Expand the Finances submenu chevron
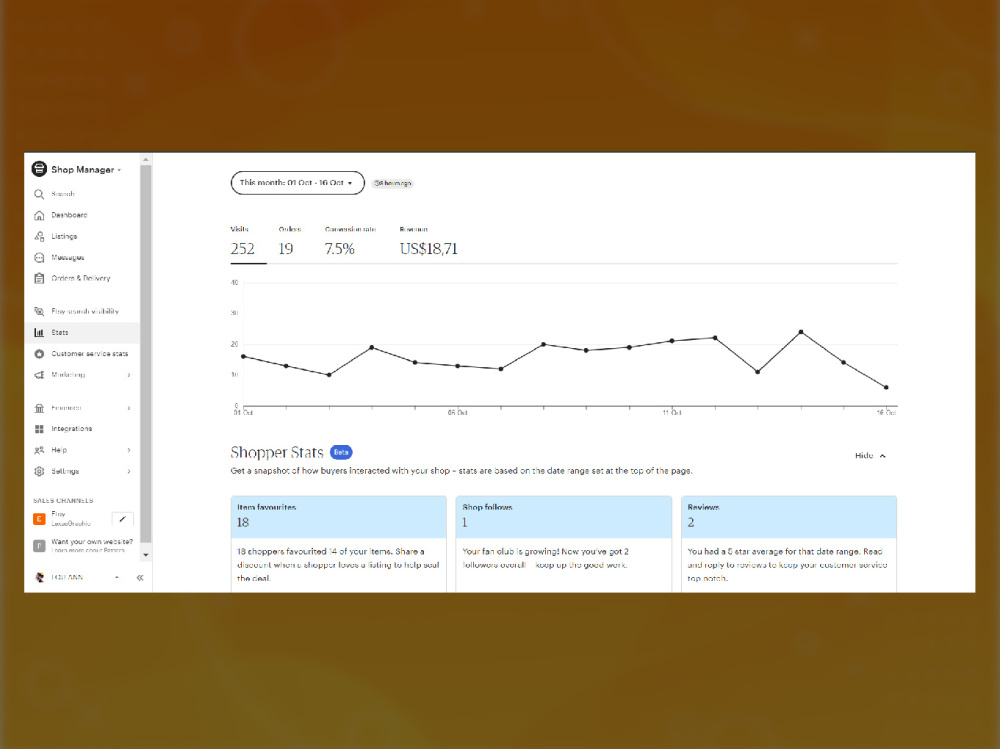Viewport: 1000px width, 749px height. [x=129, y=408]
